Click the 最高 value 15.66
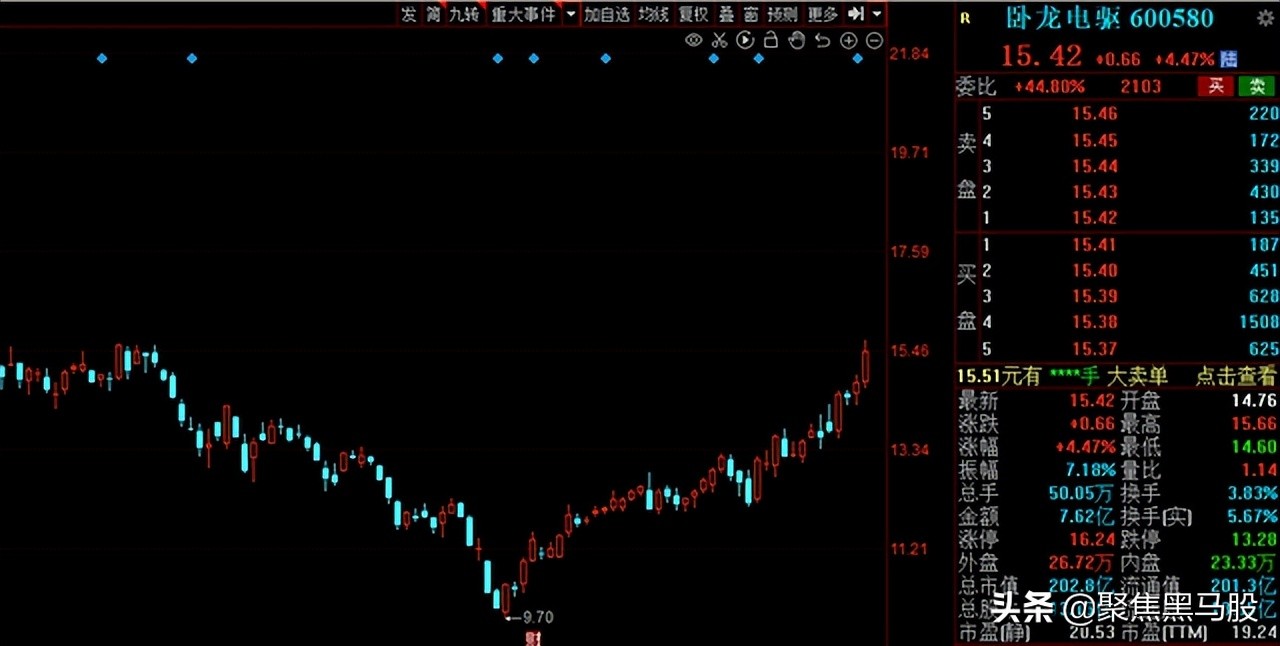Image resolution: width=1280 pixels, height=646 pixels. 1254,424
